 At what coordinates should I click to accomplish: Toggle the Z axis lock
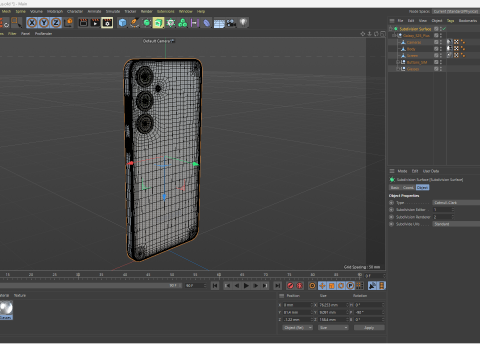coord(56,23)
